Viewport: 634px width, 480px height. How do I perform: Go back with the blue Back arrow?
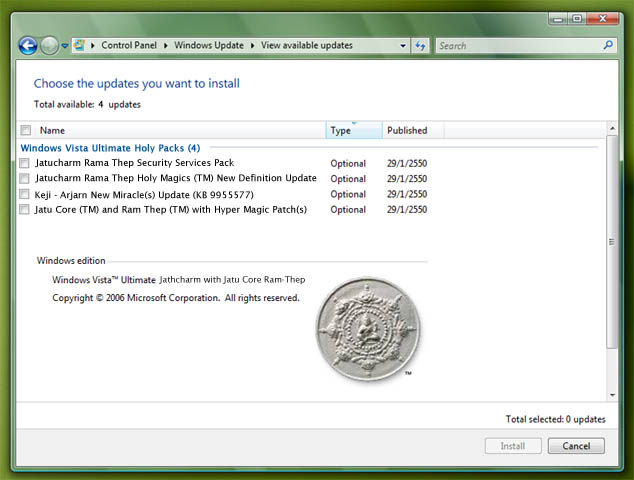[x=28, y=46]
